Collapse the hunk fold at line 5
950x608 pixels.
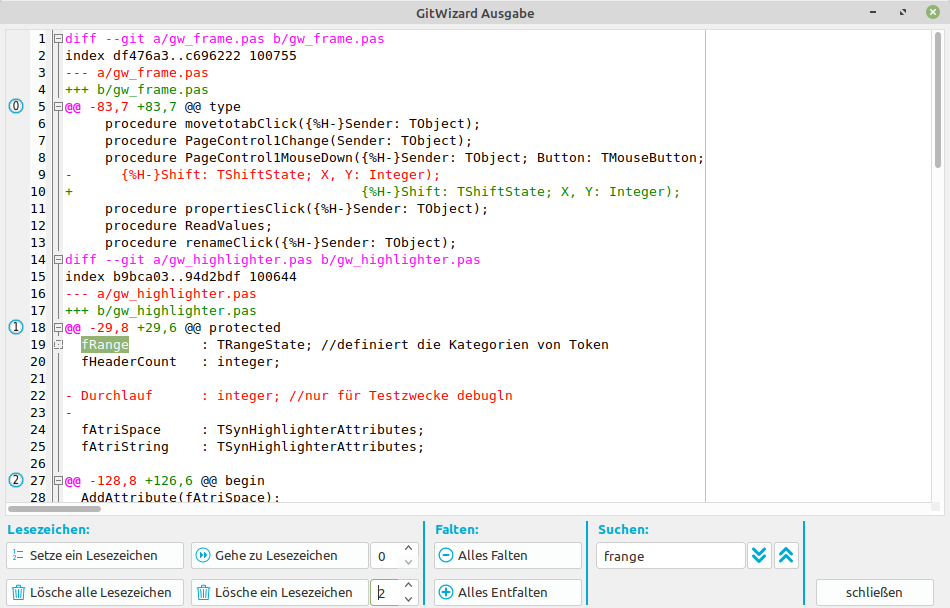[x=58, y=107]
